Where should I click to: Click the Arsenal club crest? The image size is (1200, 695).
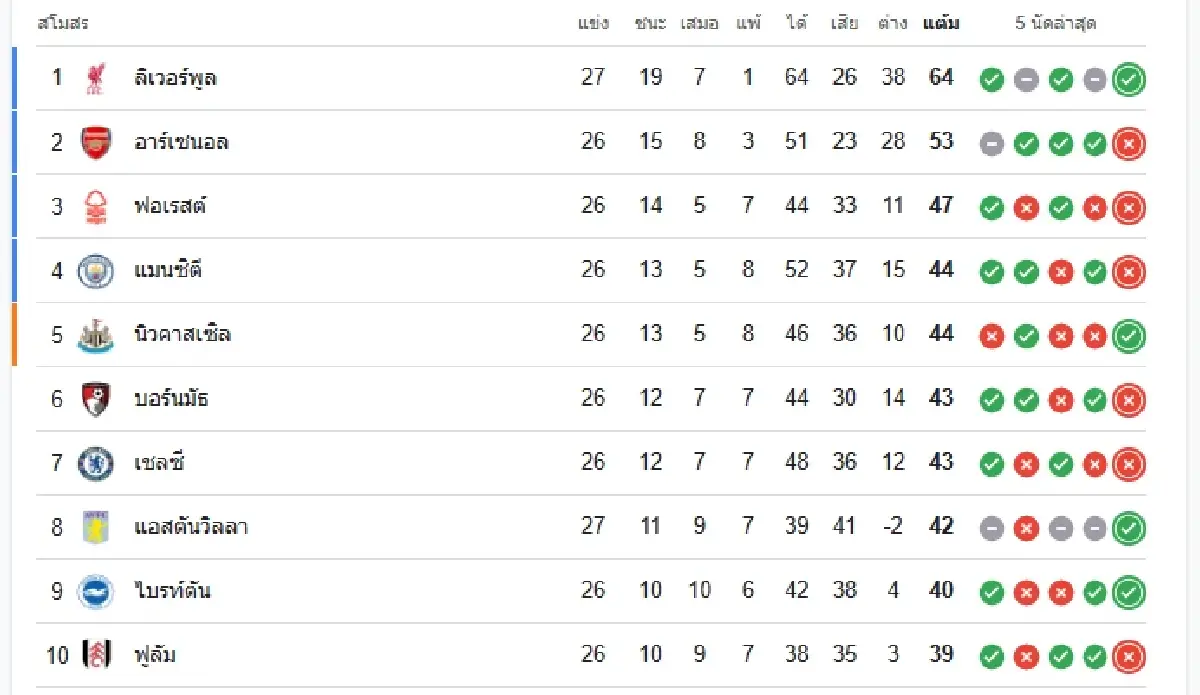[x=95, y=142]
